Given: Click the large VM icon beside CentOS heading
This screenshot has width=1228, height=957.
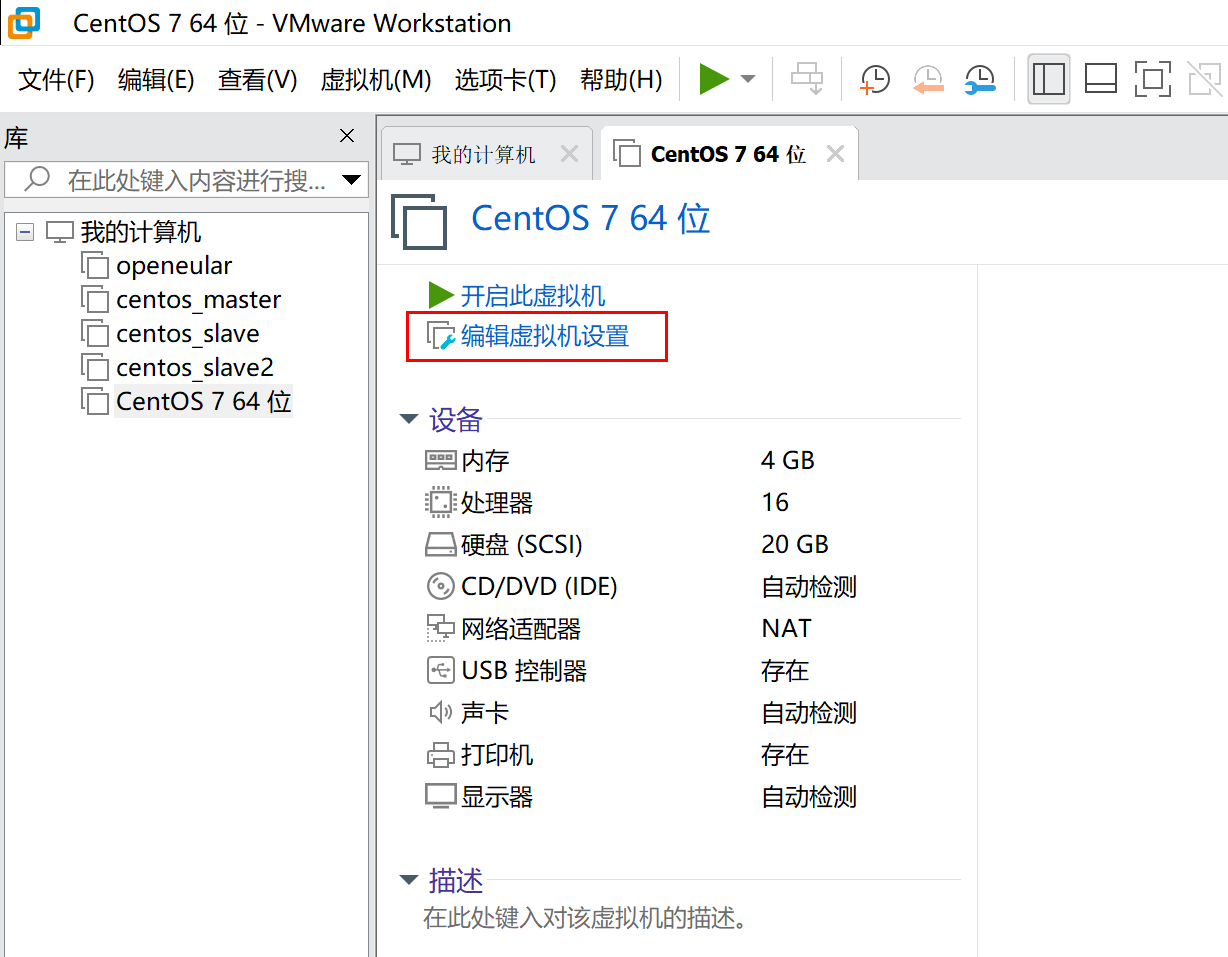Looking at the screenshot, I should click(419, 221).
